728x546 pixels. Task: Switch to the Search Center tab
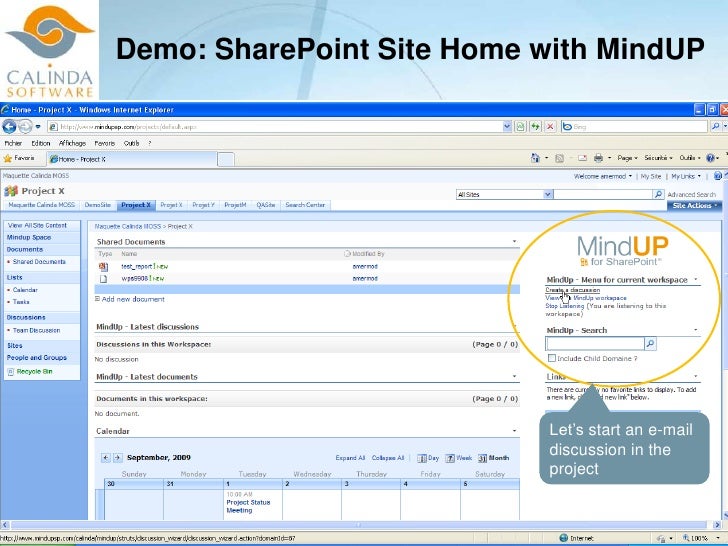tap(305, 205)
